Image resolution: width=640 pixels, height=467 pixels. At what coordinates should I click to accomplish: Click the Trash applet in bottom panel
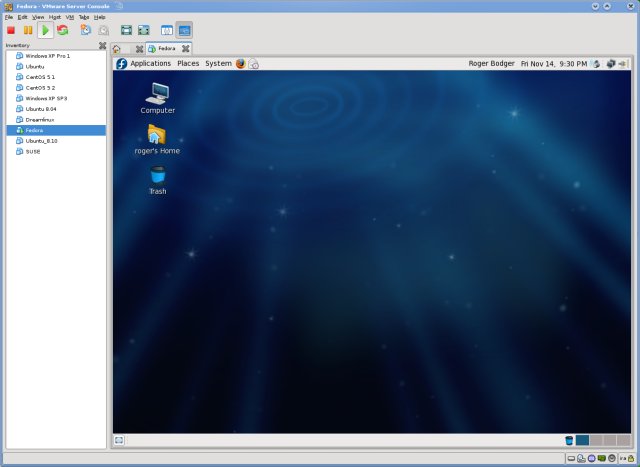569,440
